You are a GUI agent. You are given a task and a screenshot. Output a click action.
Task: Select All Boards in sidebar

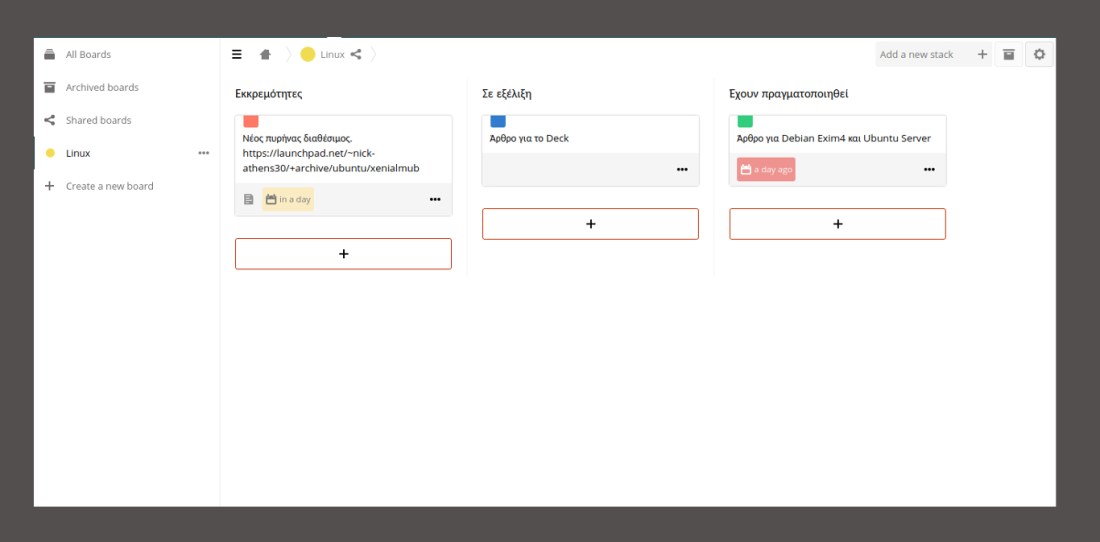[x=88, y=55]
